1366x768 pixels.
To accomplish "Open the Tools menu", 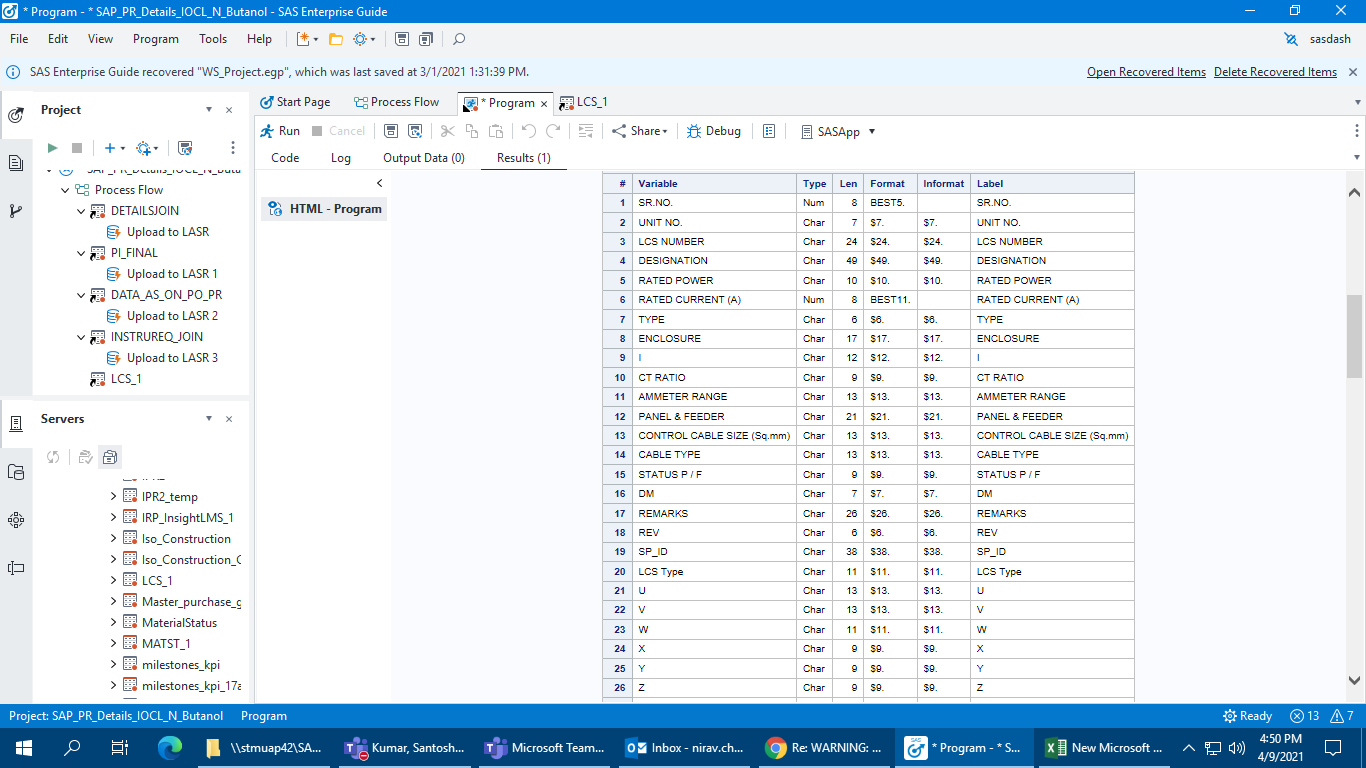I will 213,39.
